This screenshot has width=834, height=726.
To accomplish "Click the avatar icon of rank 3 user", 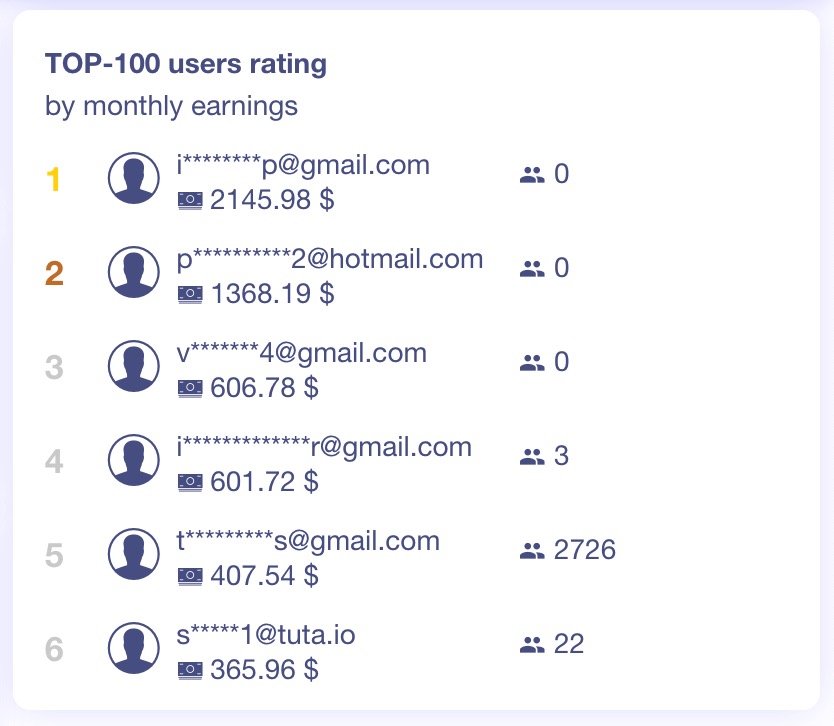I will 134,366.
